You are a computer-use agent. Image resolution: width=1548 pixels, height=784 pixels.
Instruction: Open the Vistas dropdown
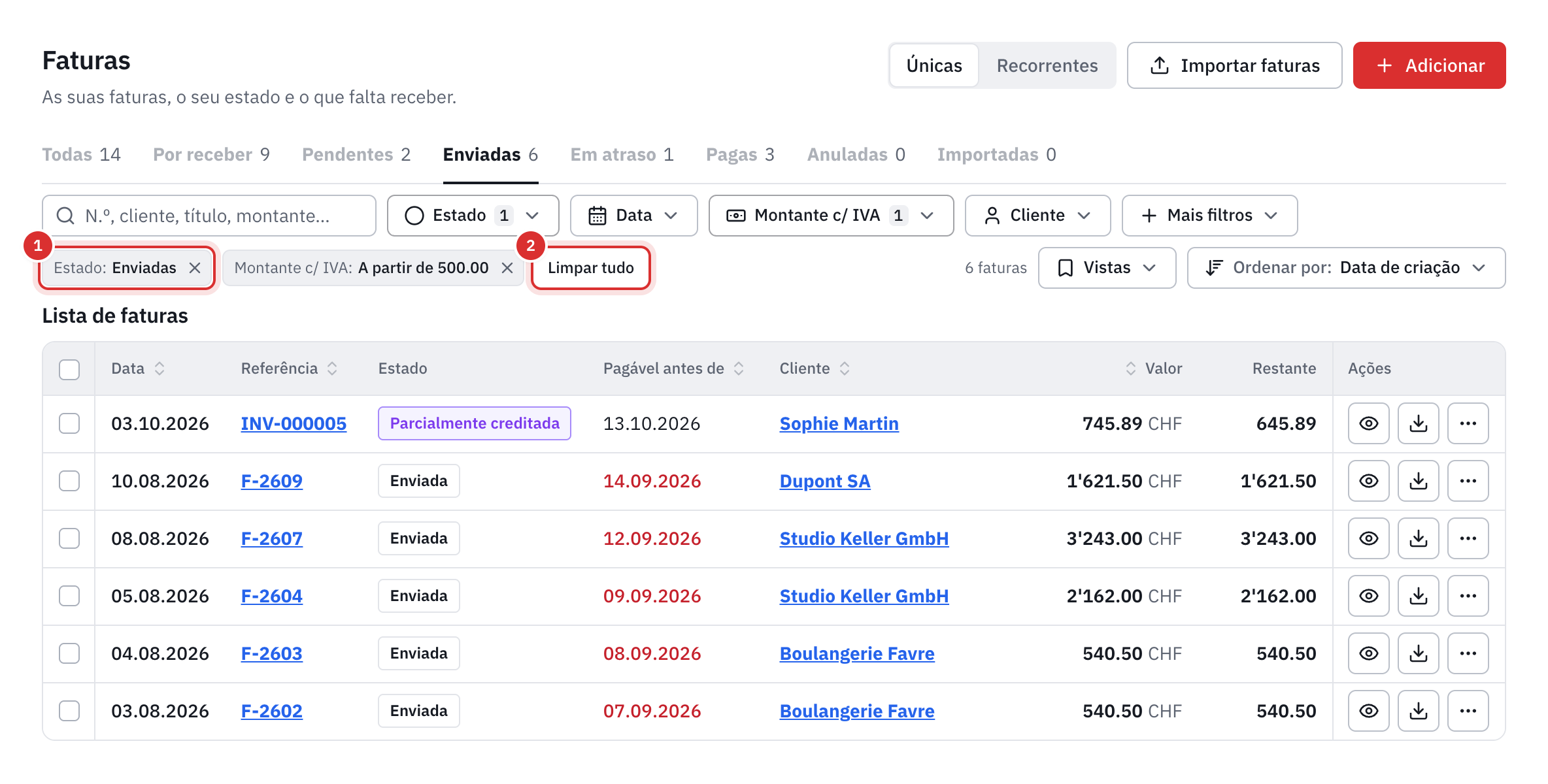[1107, 268]
